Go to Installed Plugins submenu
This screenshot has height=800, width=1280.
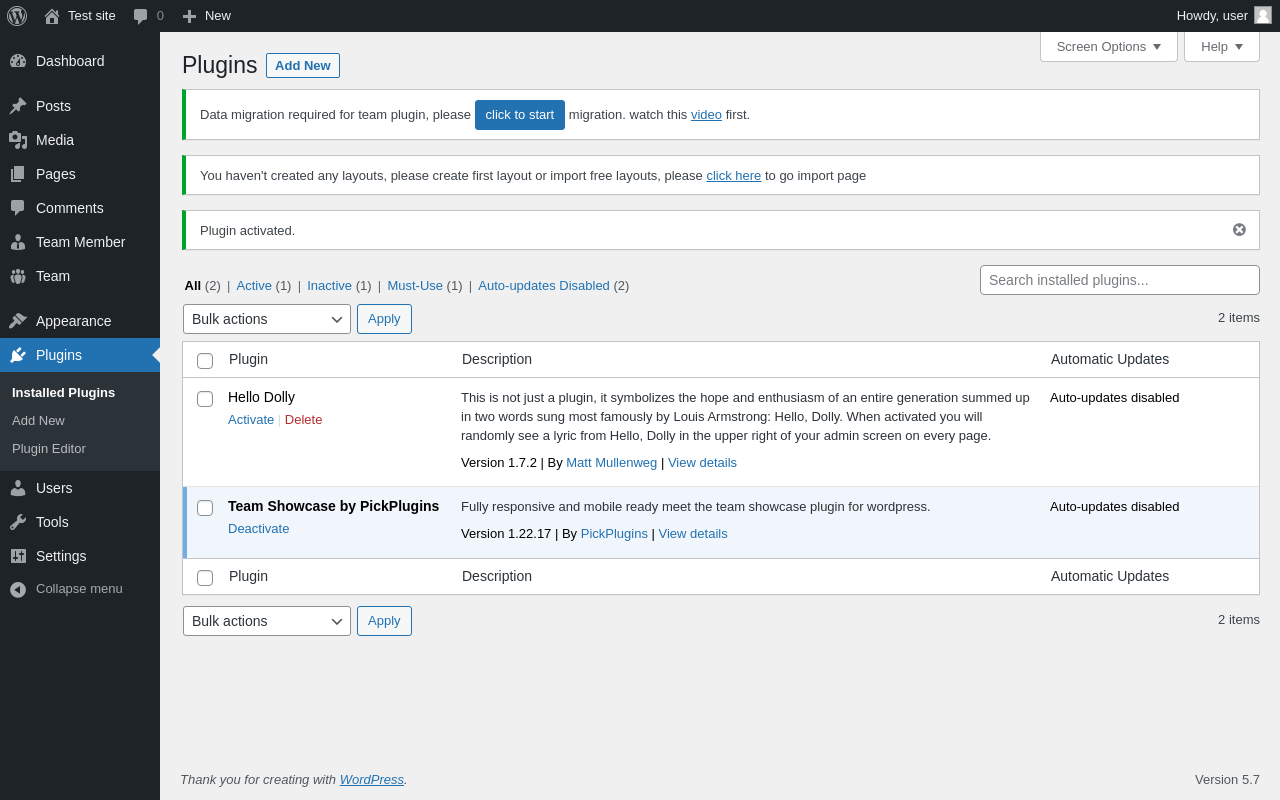coord(63,393)
